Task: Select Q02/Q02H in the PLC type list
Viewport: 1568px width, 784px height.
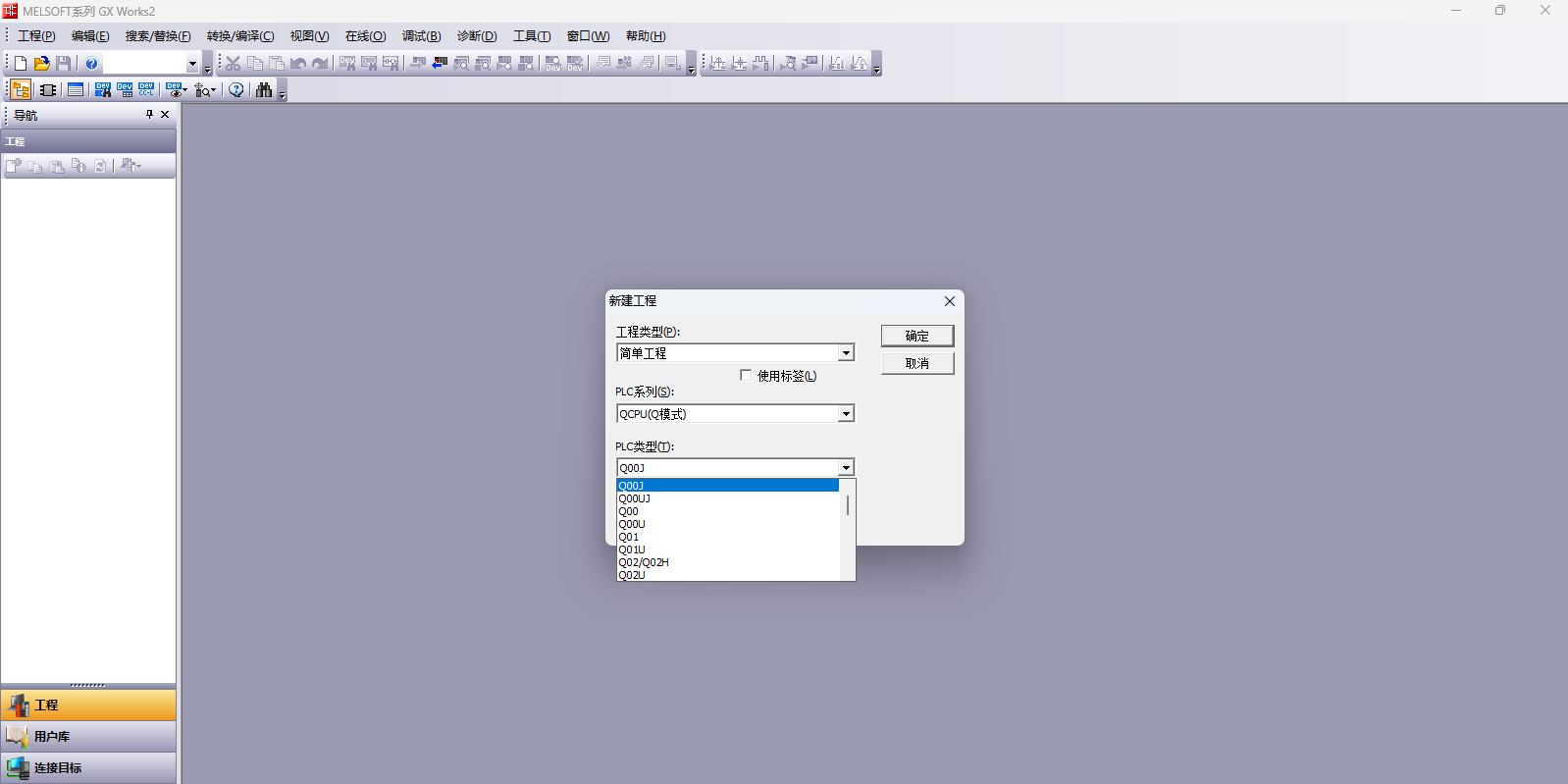Action: [x=728, y=562]
